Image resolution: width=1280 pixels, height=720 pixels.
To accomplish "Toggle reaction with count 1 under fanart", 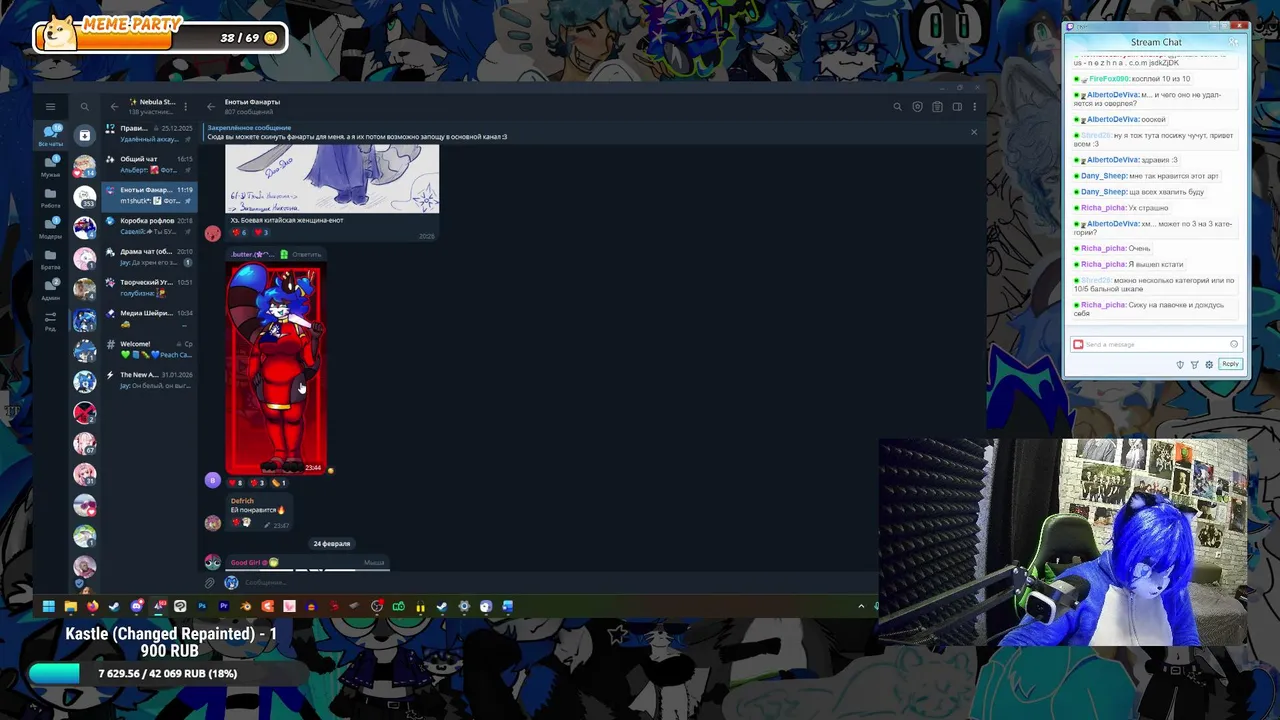I will coord(279,483).
